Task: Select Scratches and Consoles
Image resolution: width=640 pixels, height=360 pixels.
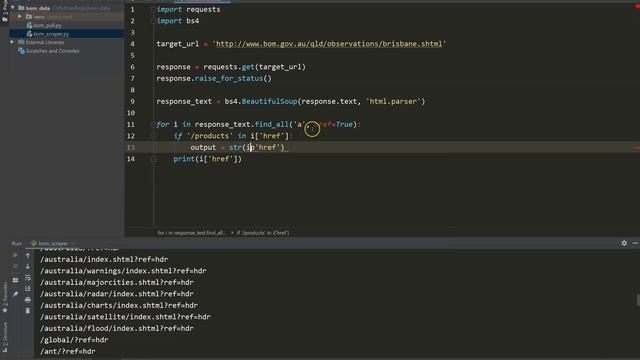Action: click(x=52, y=51)
